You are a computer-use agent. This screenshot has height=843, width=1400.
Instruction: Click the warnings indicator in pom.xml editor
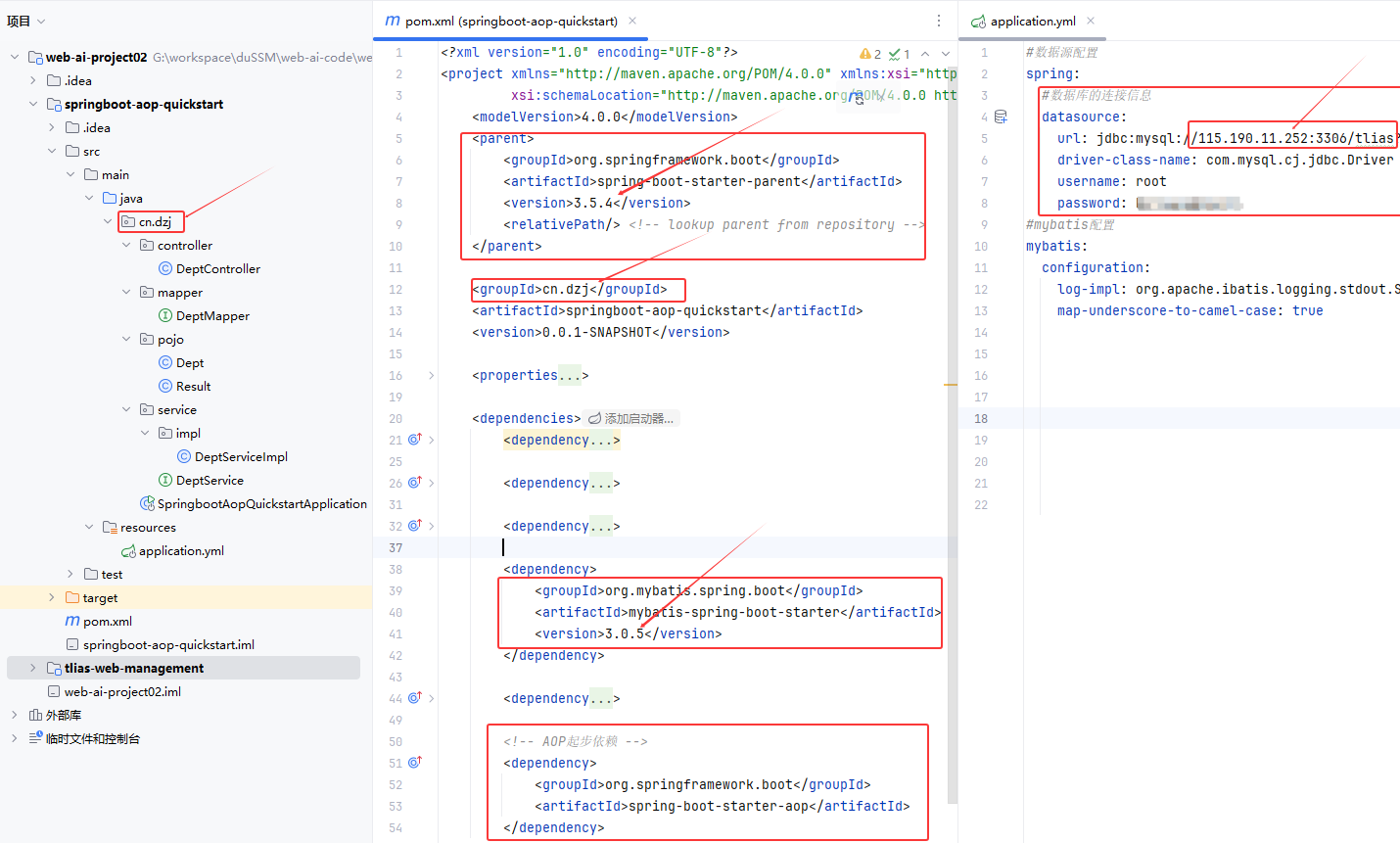click(870, 54)
